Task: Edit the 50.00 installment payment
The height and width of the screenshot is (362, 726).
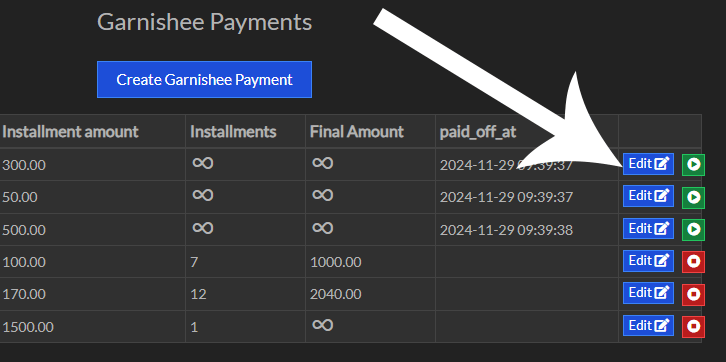Action: pos(648,196)
